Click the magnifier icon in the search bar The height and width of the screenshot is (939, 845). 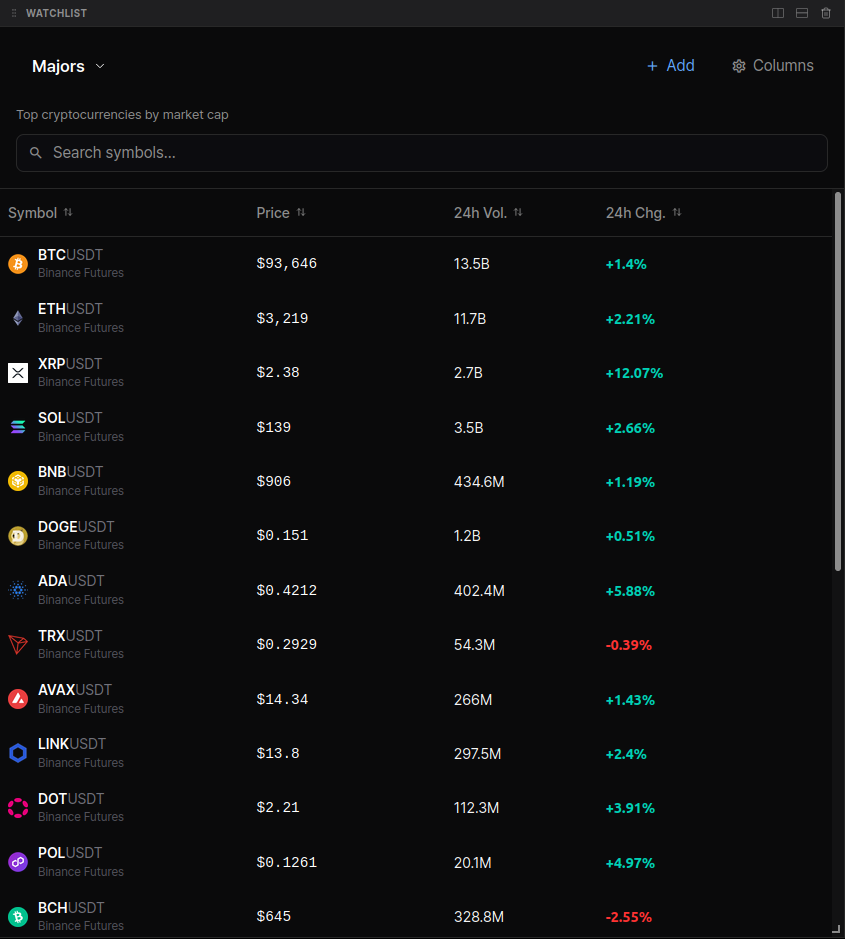pos(36,152)
